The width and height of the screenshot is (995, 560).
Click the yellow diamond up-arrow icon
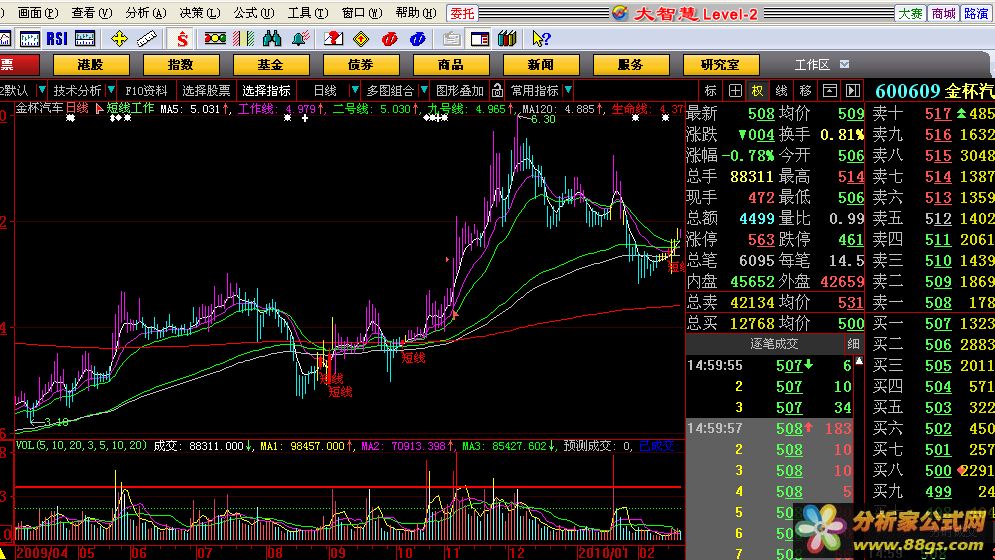coord(361,39)
